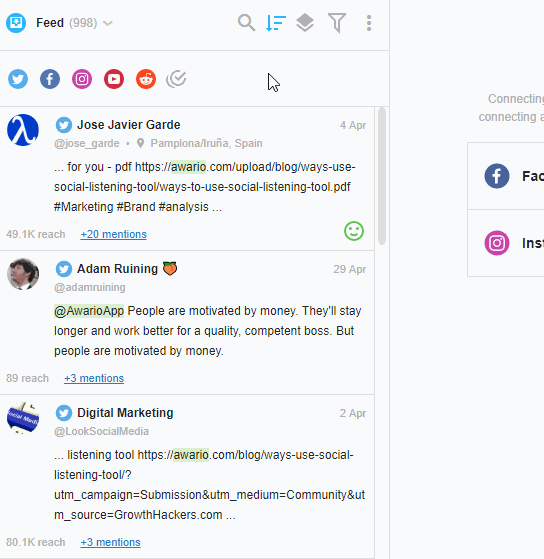Open the +20 mentions link

click(113, 234)
